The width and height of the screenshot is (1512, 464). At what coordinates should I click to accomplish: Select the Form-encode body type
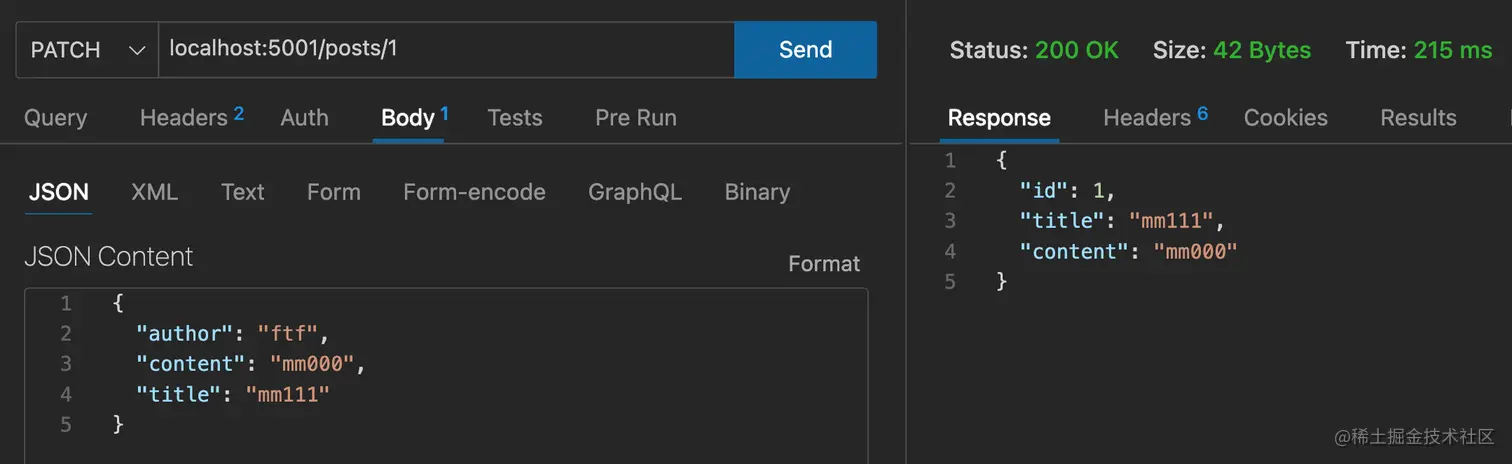pyautogui.click(x=474, y=192)
